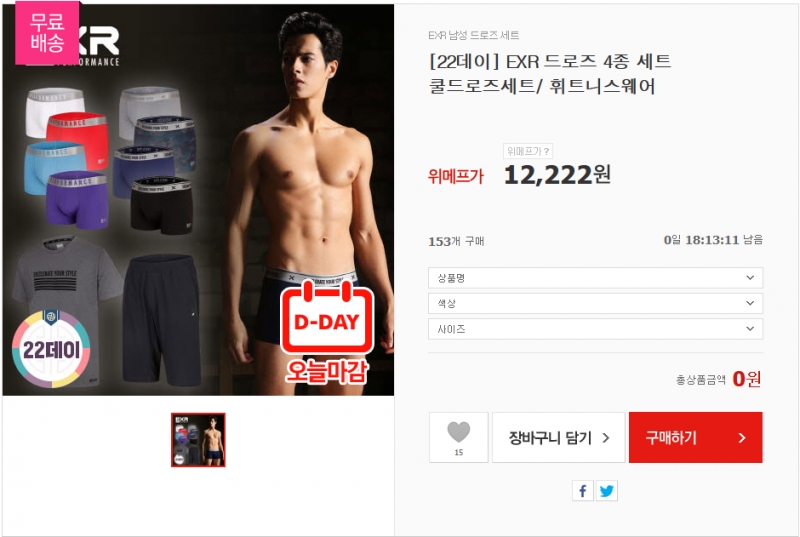
Task: Click the 장바구니 담기 cart button
Action: coord(559,438)
